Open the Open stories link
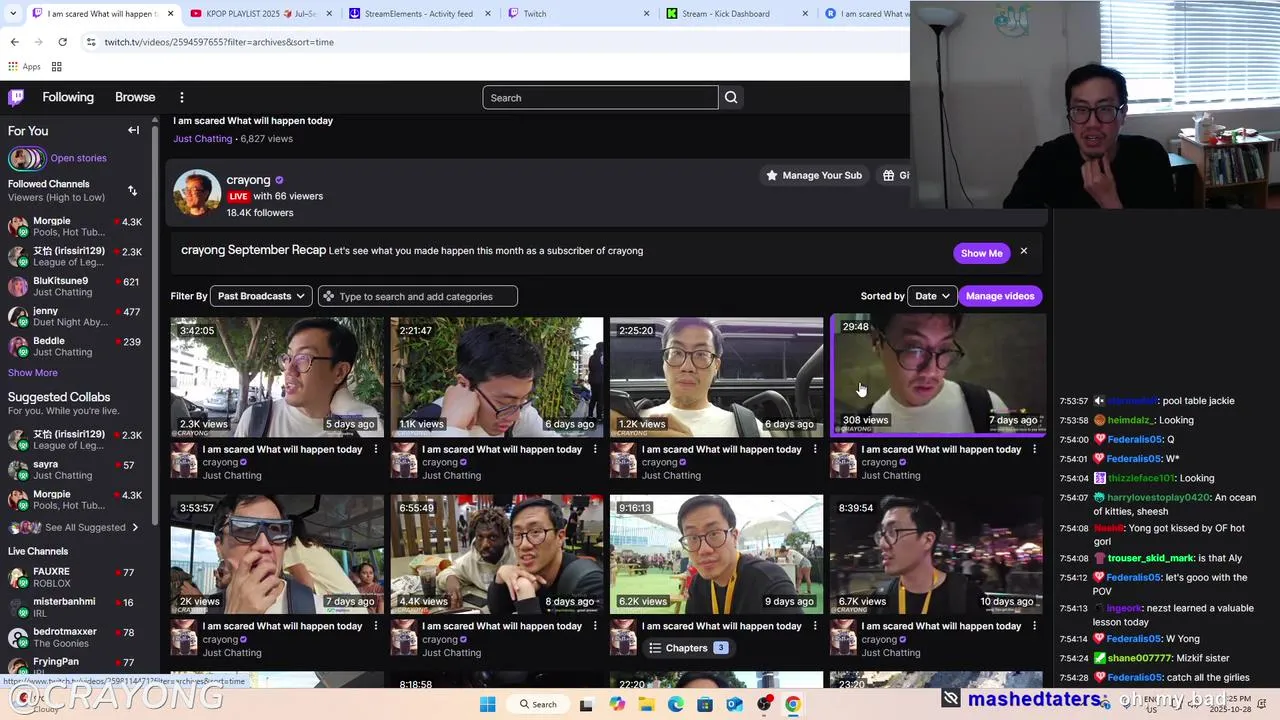1280x720 pixels. pyautogui.click(x=78, y=158)
